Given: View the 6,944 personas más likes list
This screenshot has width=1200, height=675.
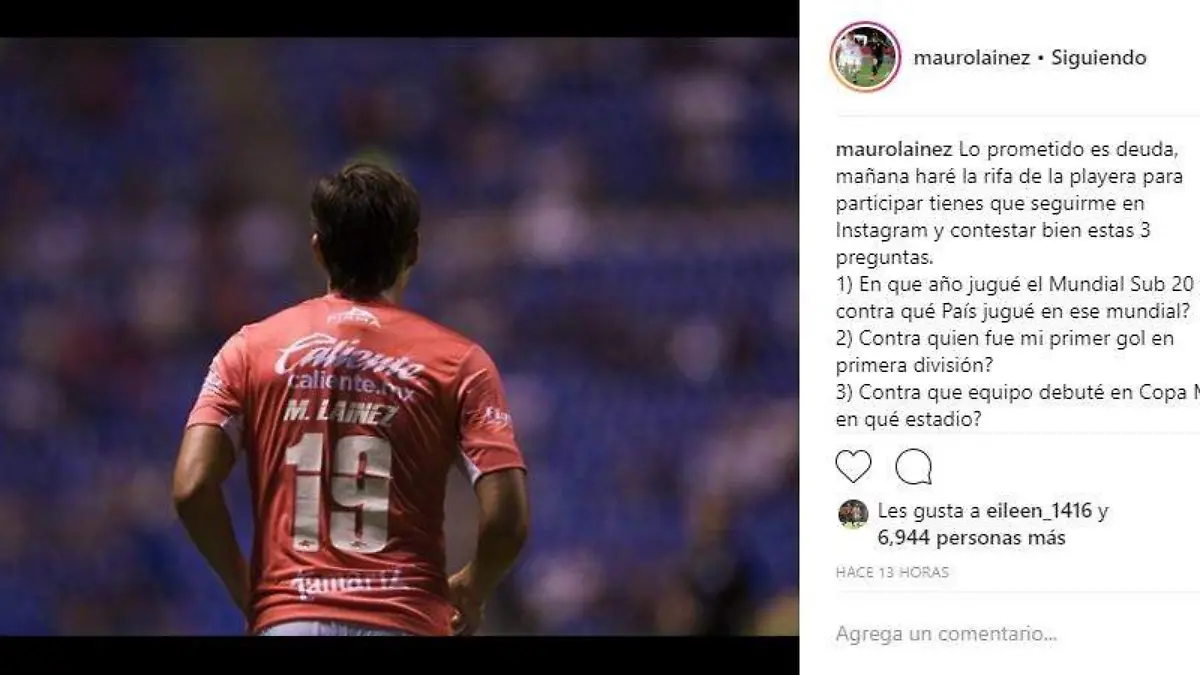Looking at the screenshot, I should pyautogui.click(x=971, y=539).
